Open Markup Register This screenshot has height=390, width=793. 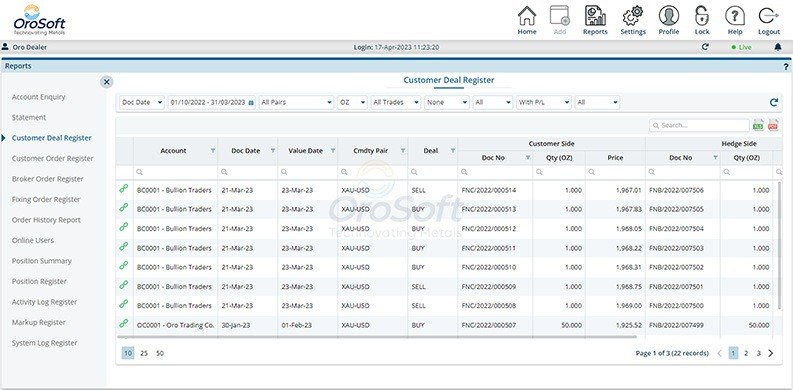click(x=38, y=322)
